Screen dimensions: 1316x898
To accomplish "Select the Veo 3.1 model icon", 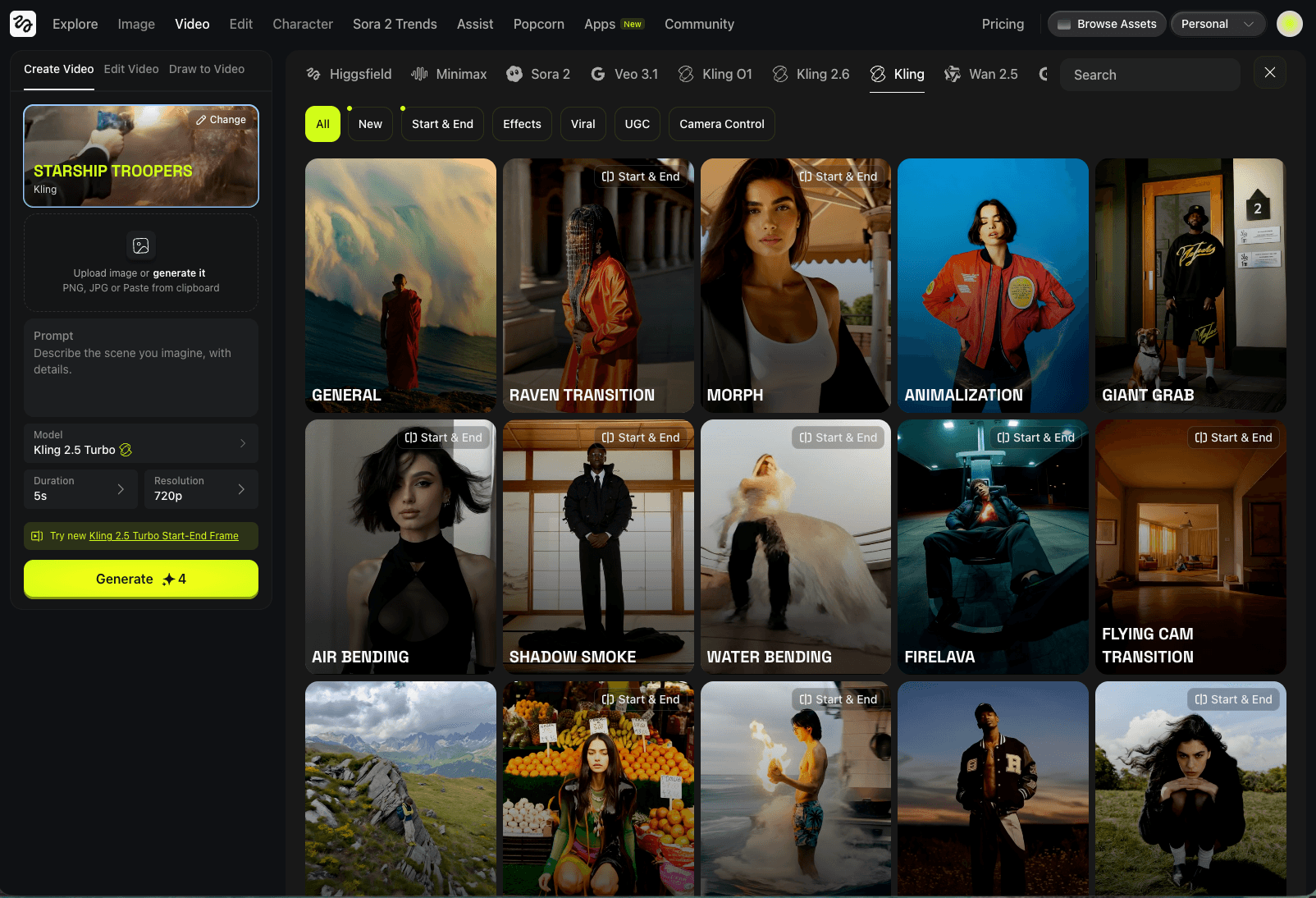I will pos(597,74).
